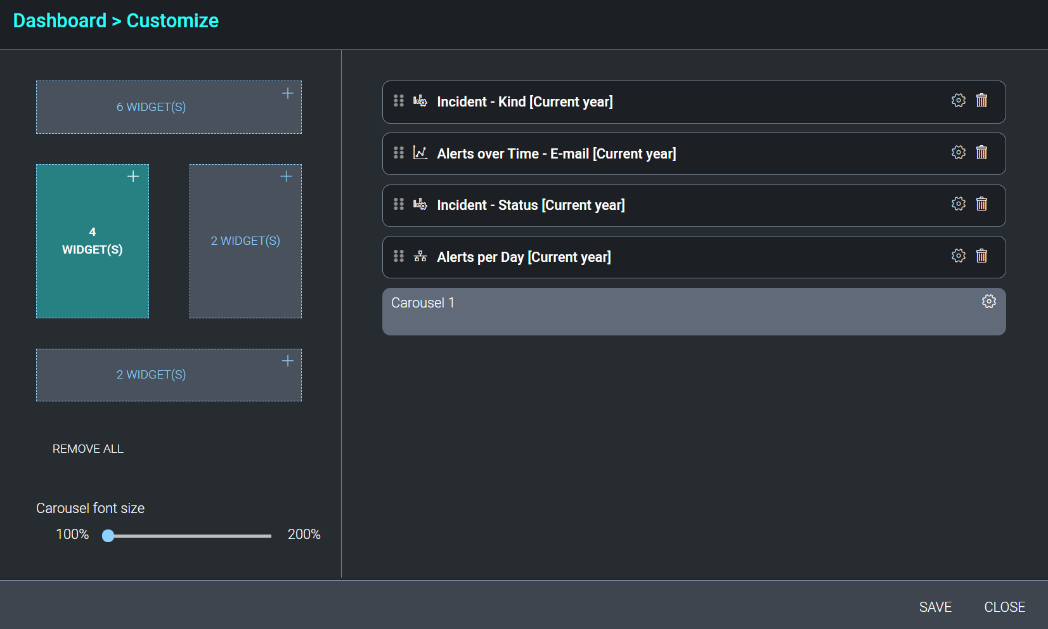
Task: Delete the Alerts over Time widget
Action: click(981, 152)
